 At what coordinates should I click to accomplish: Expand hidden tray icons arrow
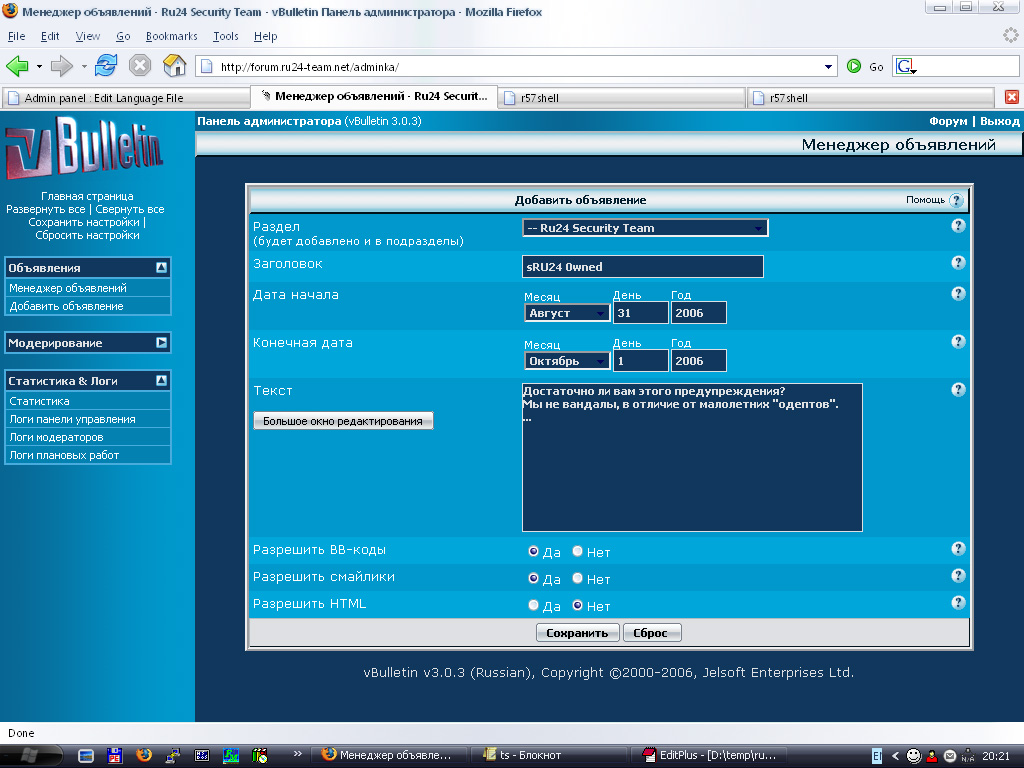[895, 756]
